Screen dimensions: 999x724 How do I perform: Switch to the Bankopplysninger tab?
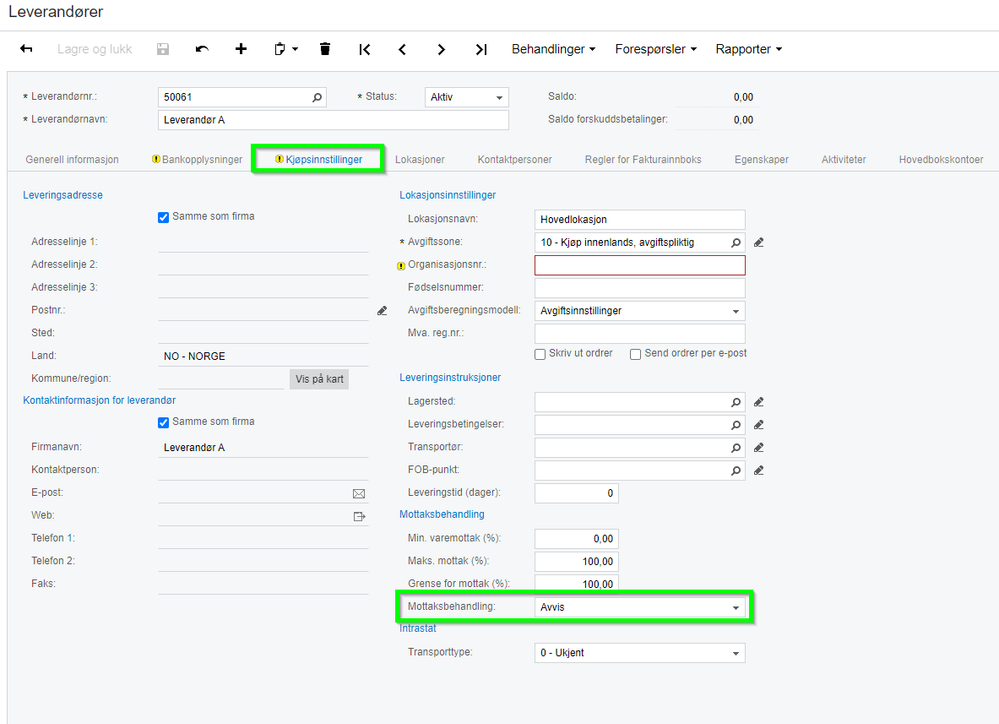click(x=197, y=159)
